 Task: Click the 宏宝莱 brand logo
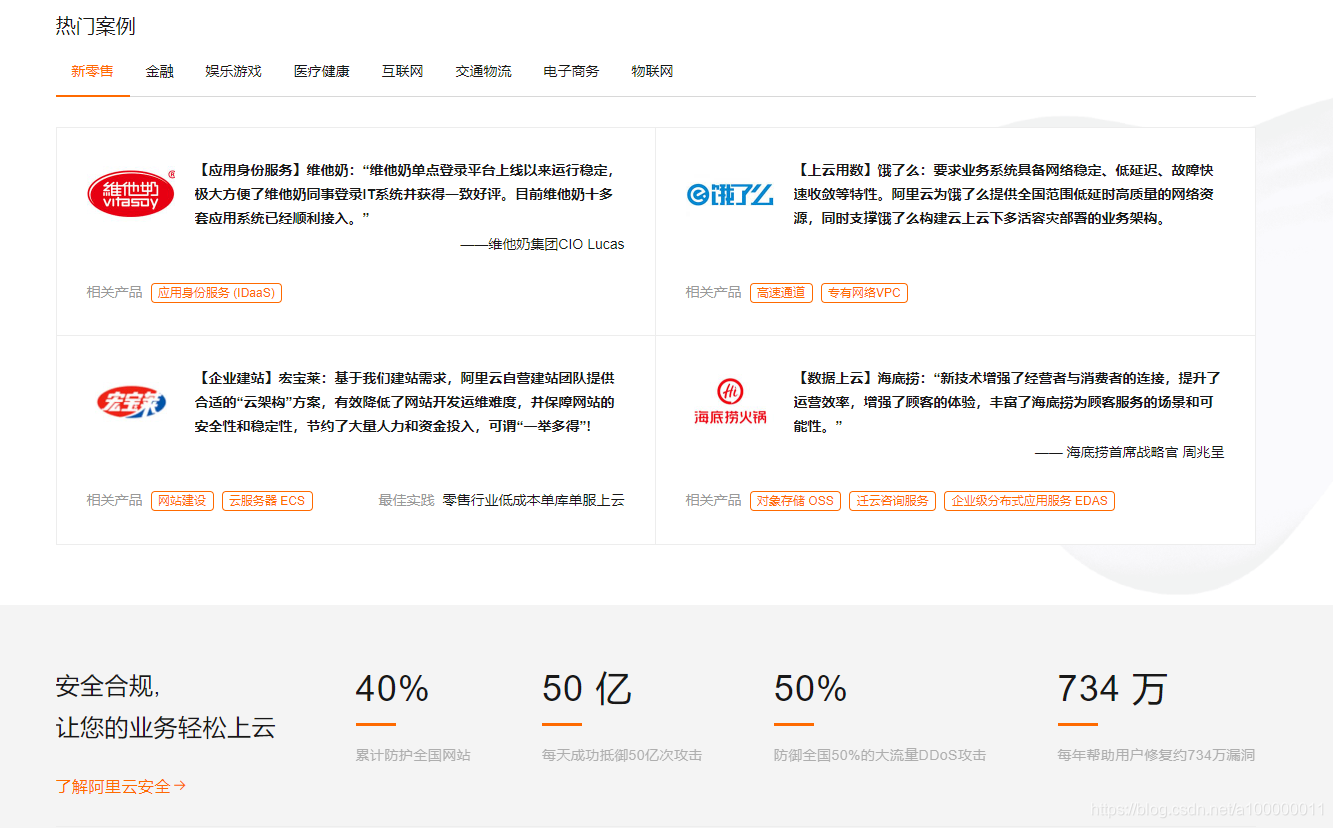[130, 398]
